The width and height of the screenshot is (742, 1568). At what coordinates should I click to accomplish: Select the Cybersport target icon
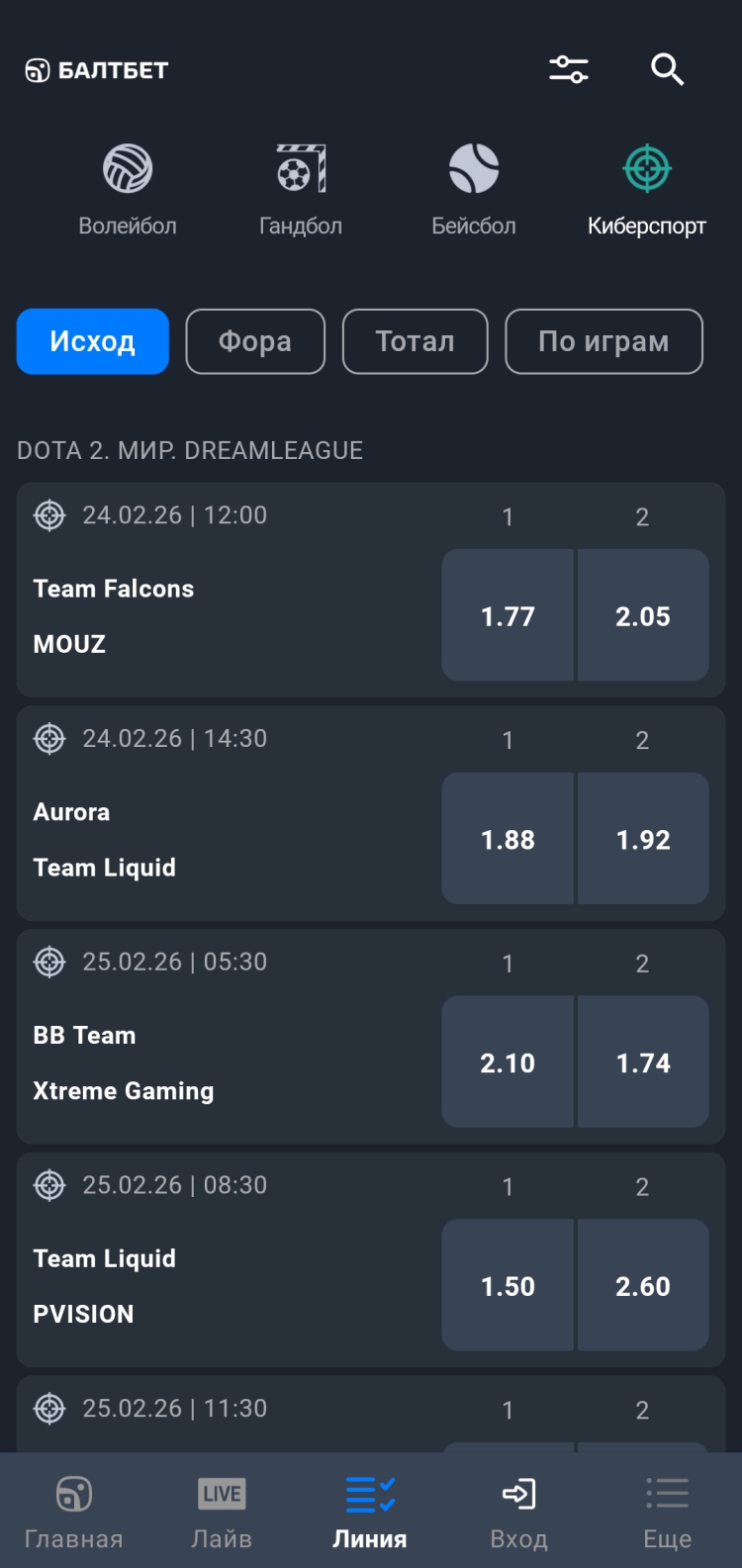point(647,169)
